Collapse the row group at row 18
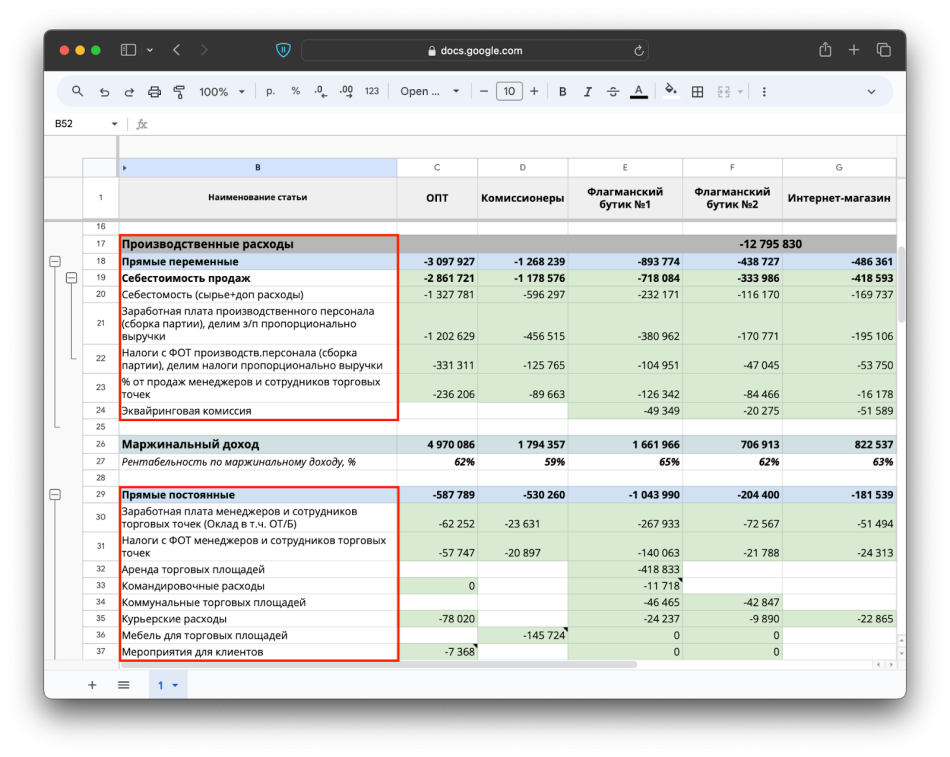Screen dimensions: 950x757 (55, 261)
